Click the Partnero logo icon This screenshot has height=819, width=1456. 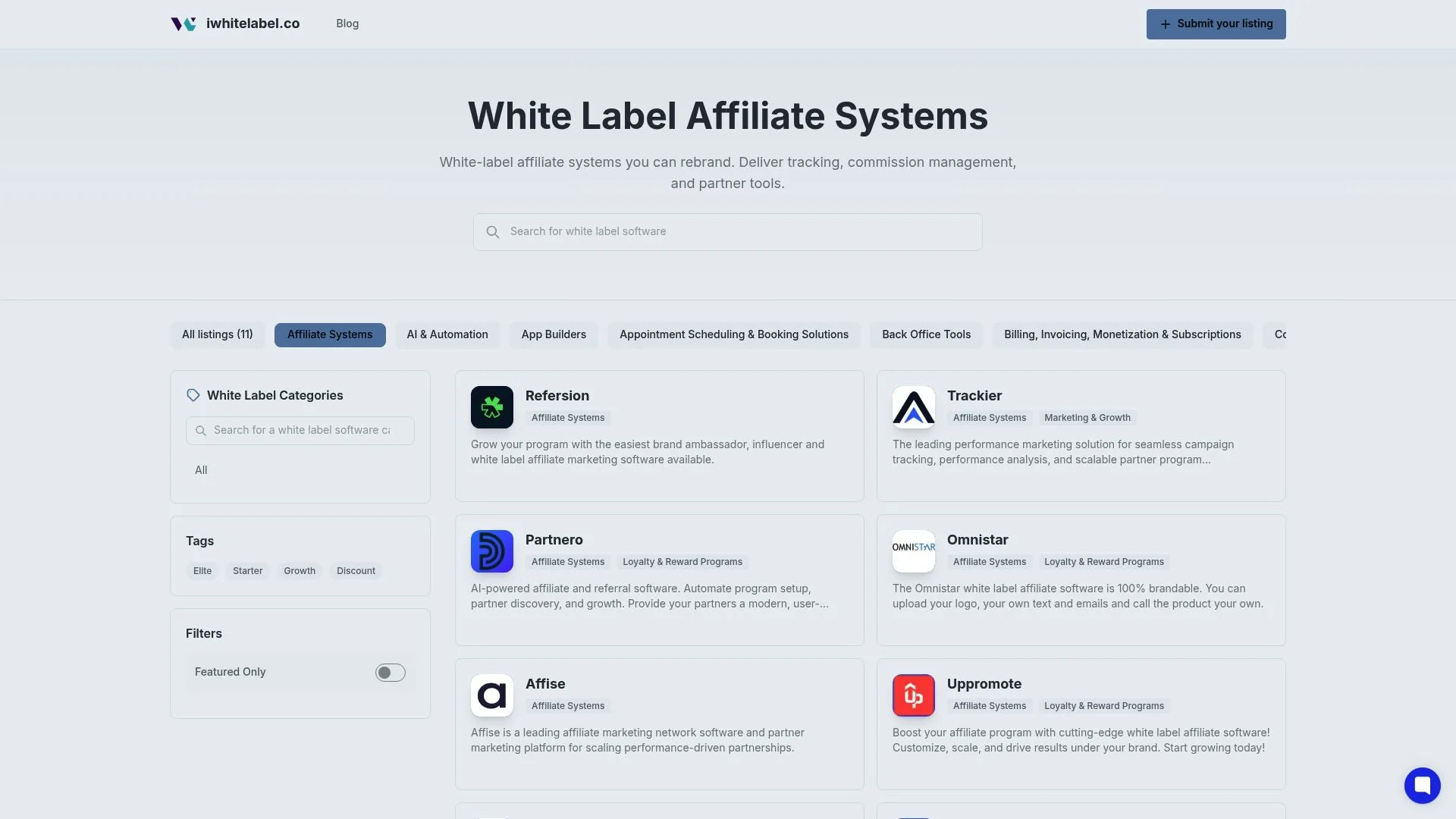[491, 551]
